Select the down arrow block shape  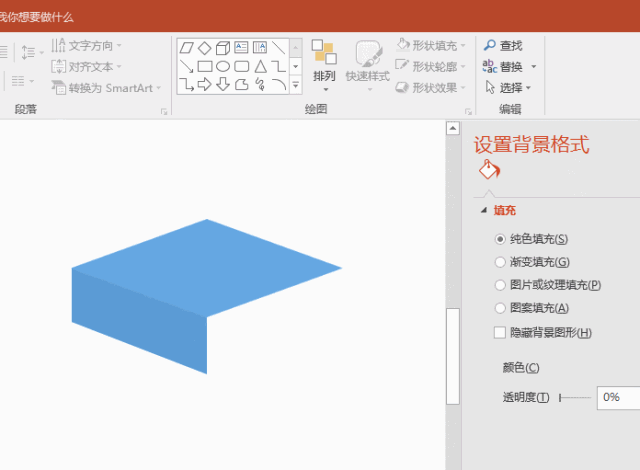click(x=223, y=84)
